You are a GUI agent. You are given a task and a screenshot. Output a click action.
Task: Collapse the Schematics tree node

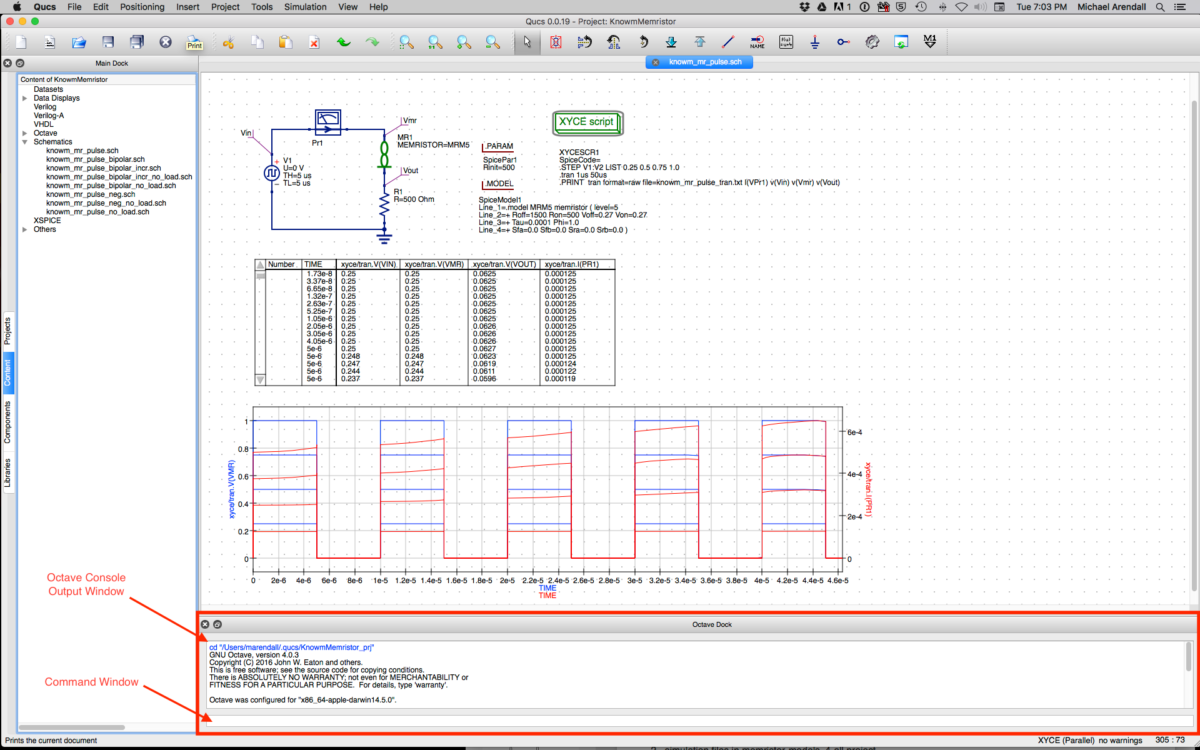click(25, 142)
